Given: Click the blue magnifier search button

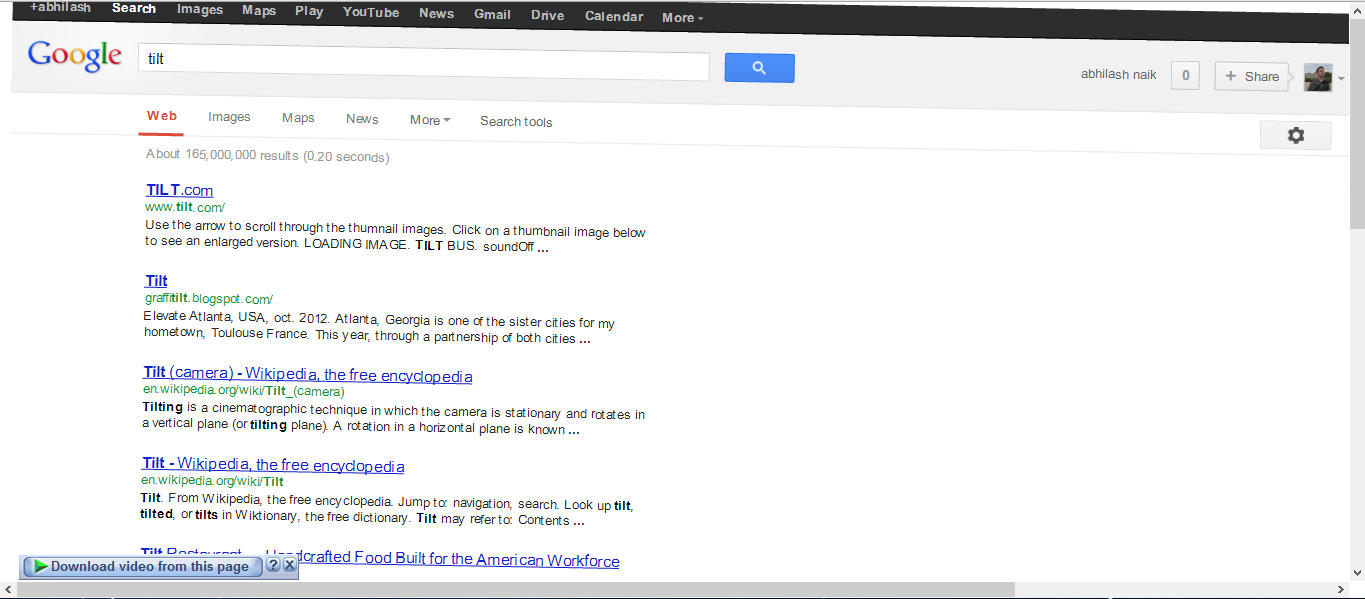Looking at the screenshot, I should point(759,68).
